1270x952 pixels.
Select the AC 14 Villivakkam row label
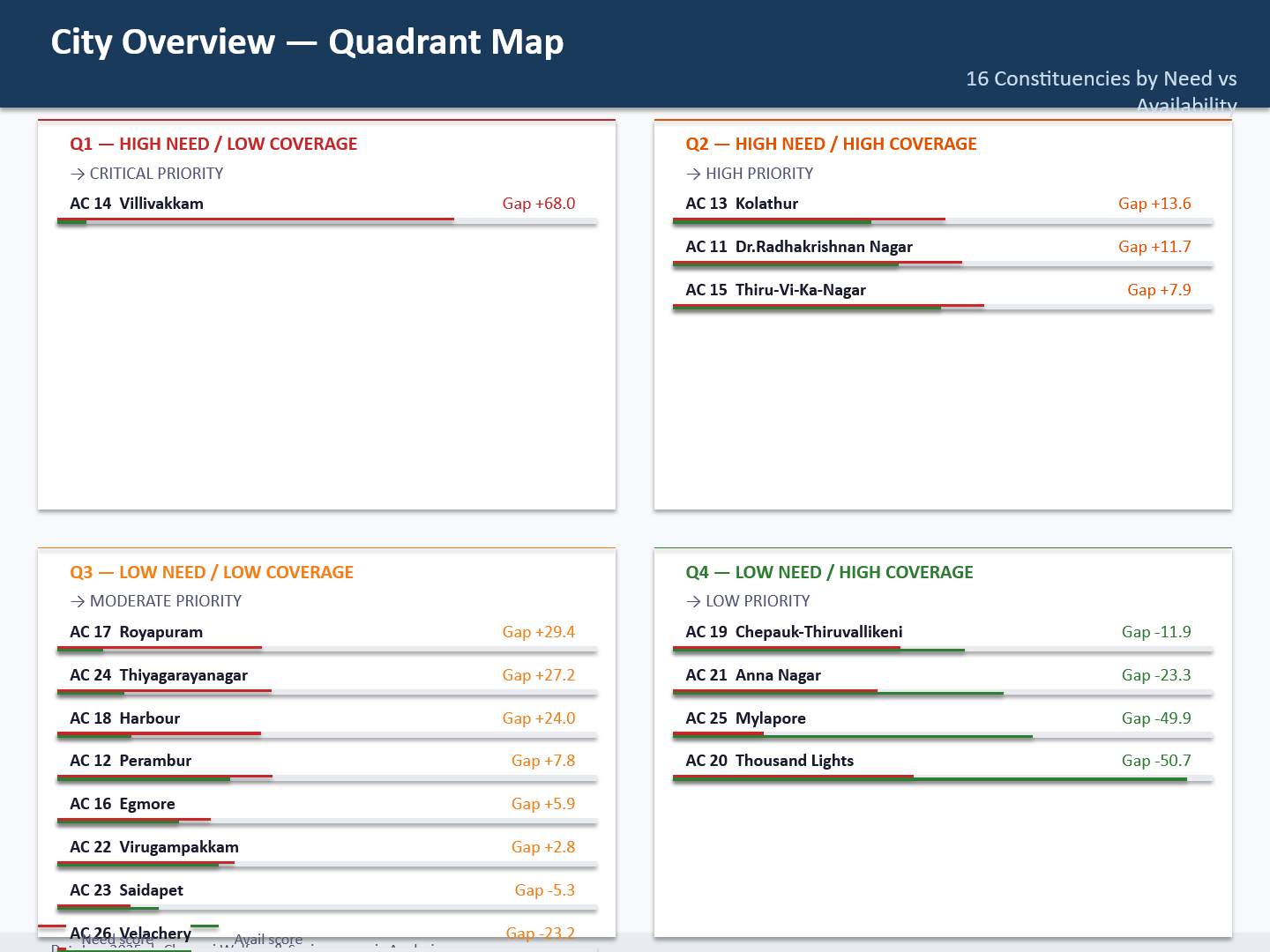(x=137, y=205)
